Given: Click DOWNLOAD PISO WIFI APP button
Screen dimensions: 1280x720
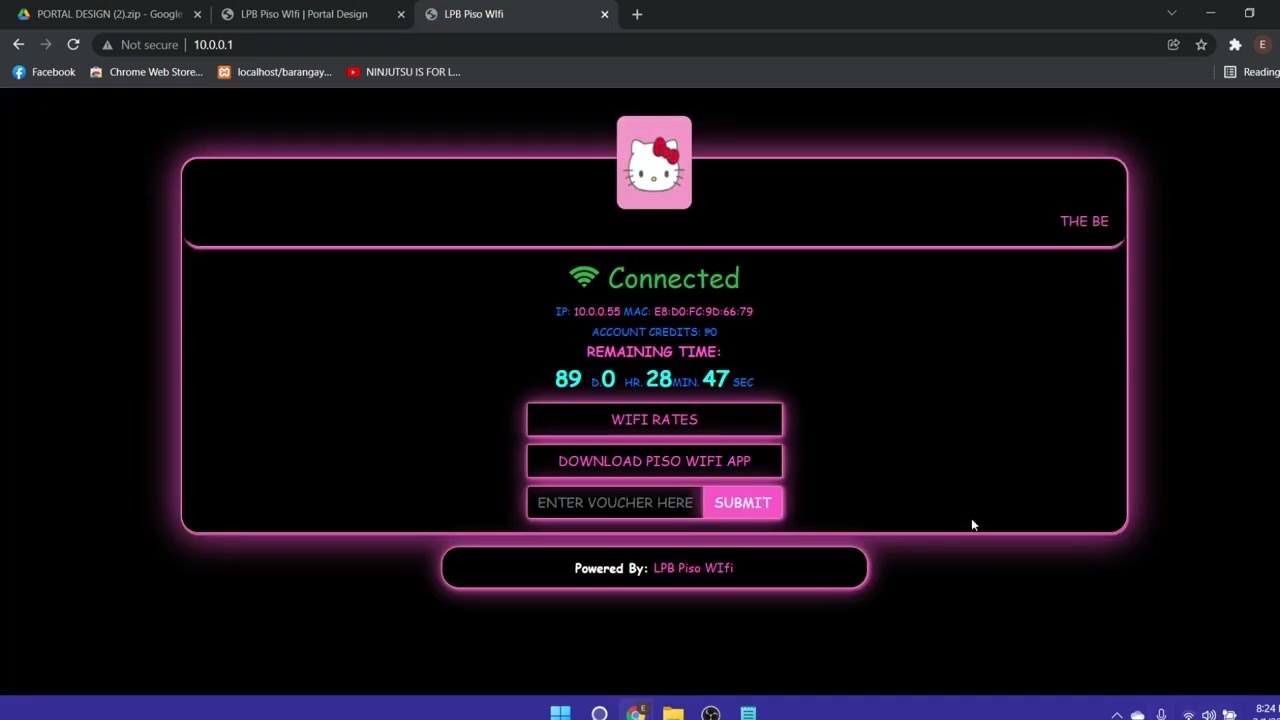Looking at the screenshot, I should (655, 461).
